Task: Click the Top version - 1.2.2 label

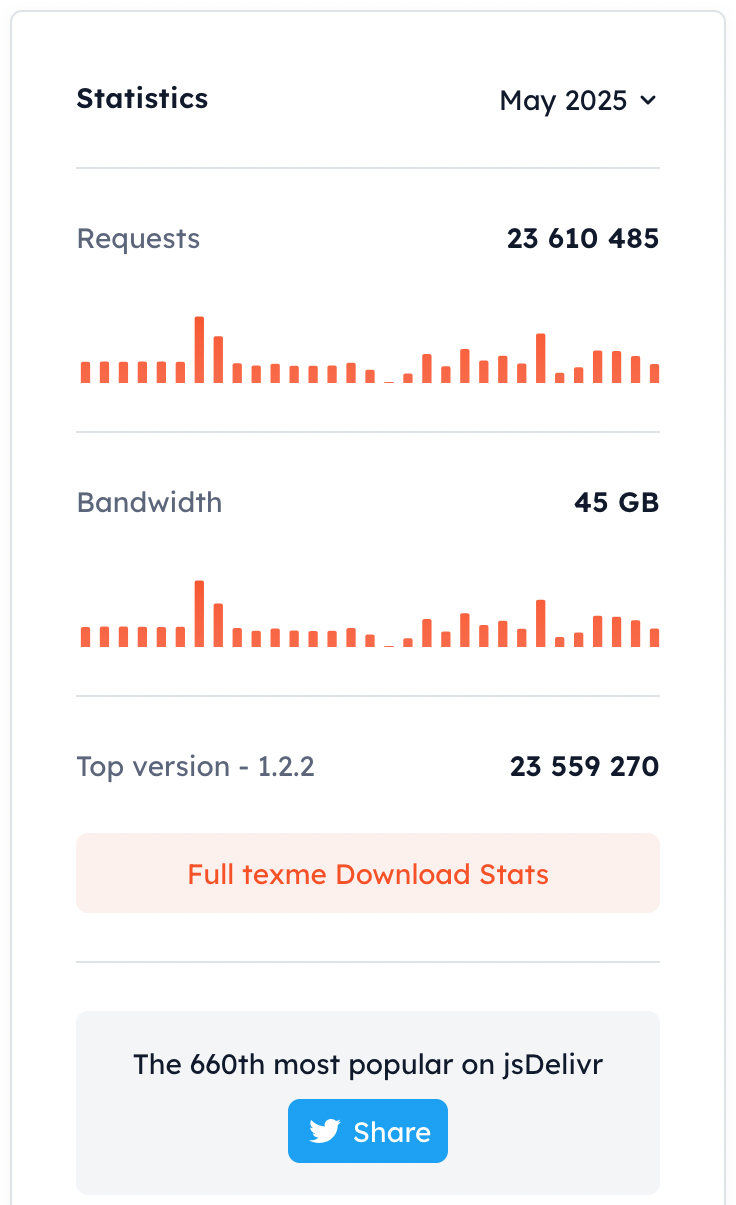Action: click(x=196, y=767)
